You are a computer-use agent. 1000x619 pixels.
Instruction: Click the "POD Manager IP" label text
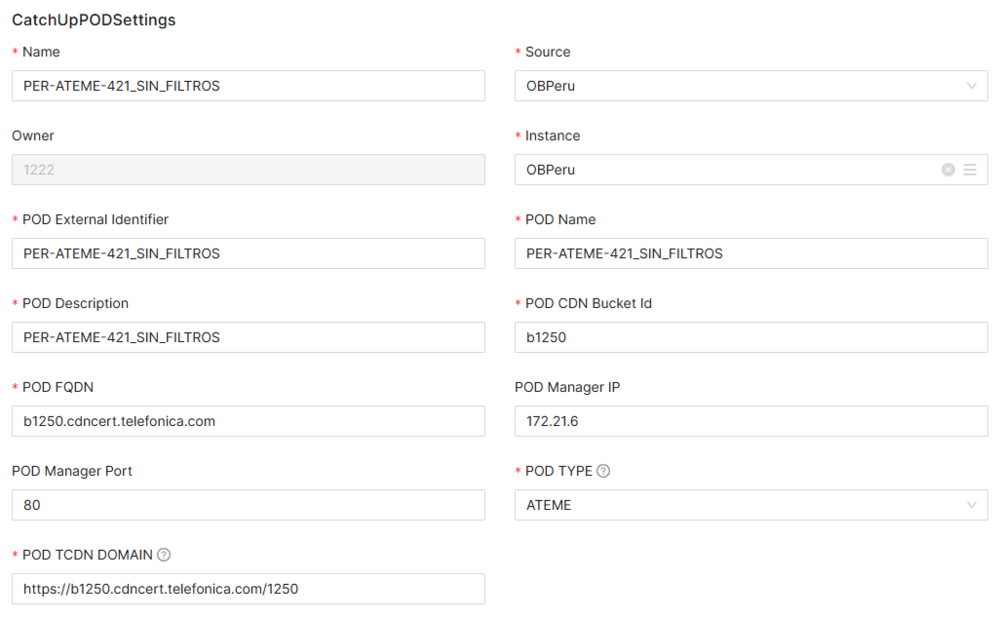[x=567, y=387]
